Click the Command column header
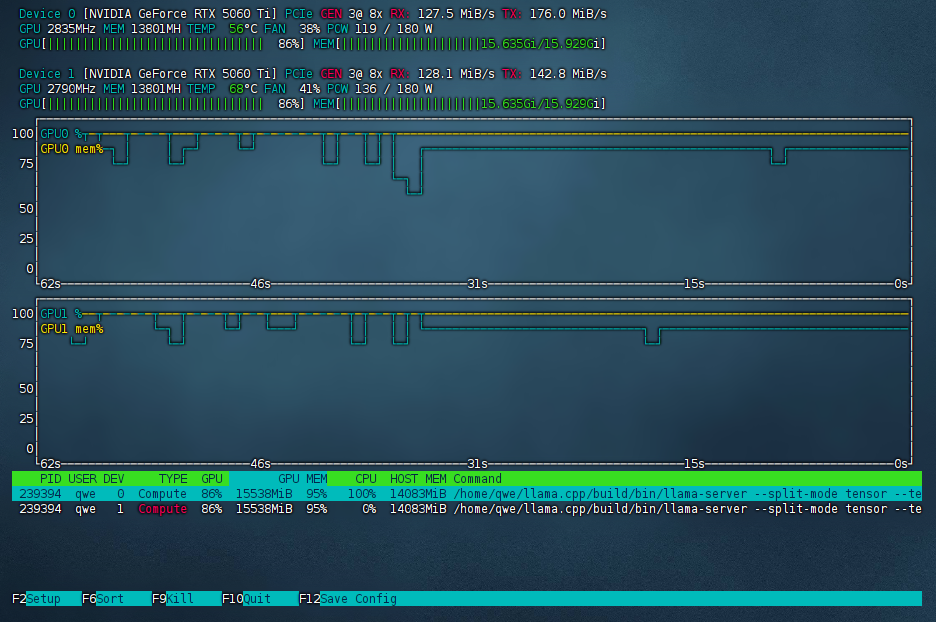The height and width of the screenshot is (622, 936). click(478, 479)
